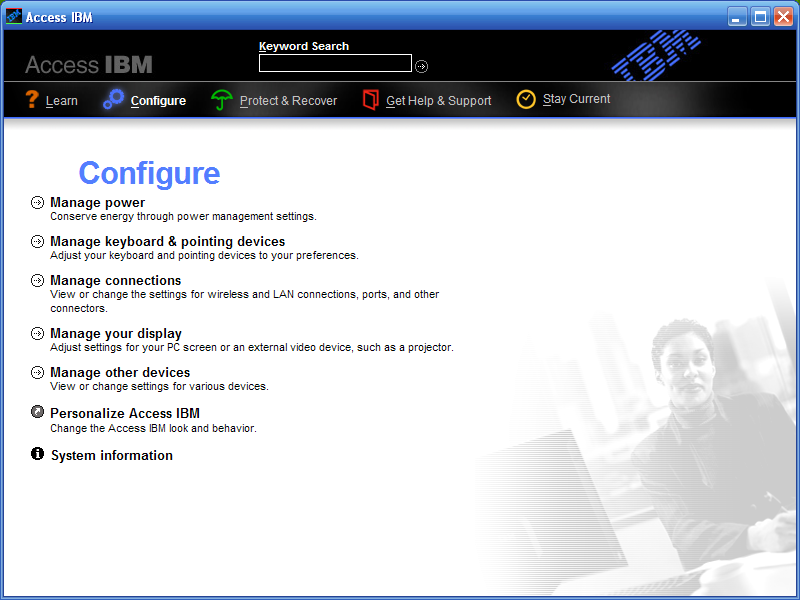This screenshot has width=800, height=600.
Task: Click the arrow icon beside Manage power
Action: (38, 202)
